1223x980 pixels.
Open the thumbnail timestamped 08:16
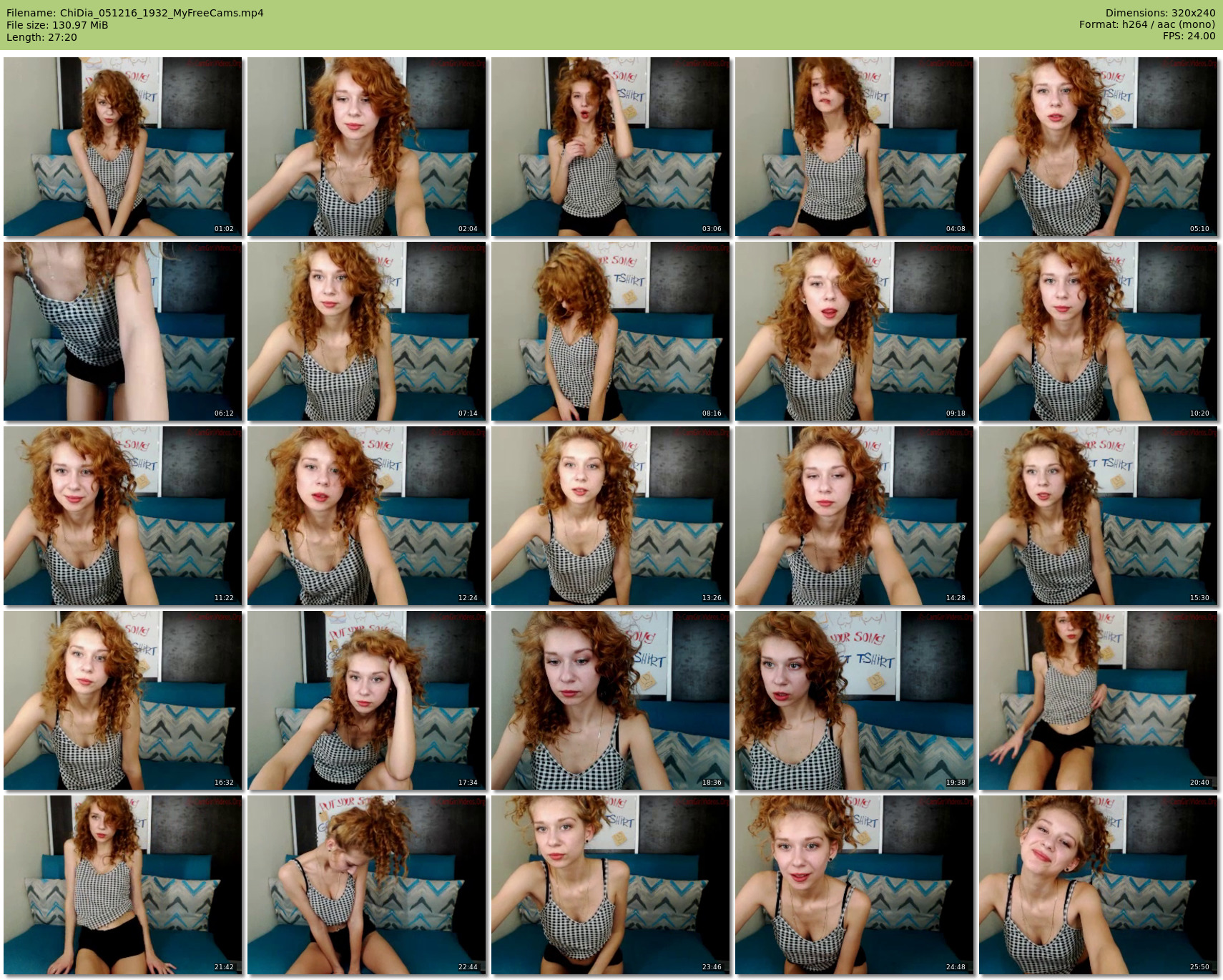pyautogui.click(x=611, y=331)
